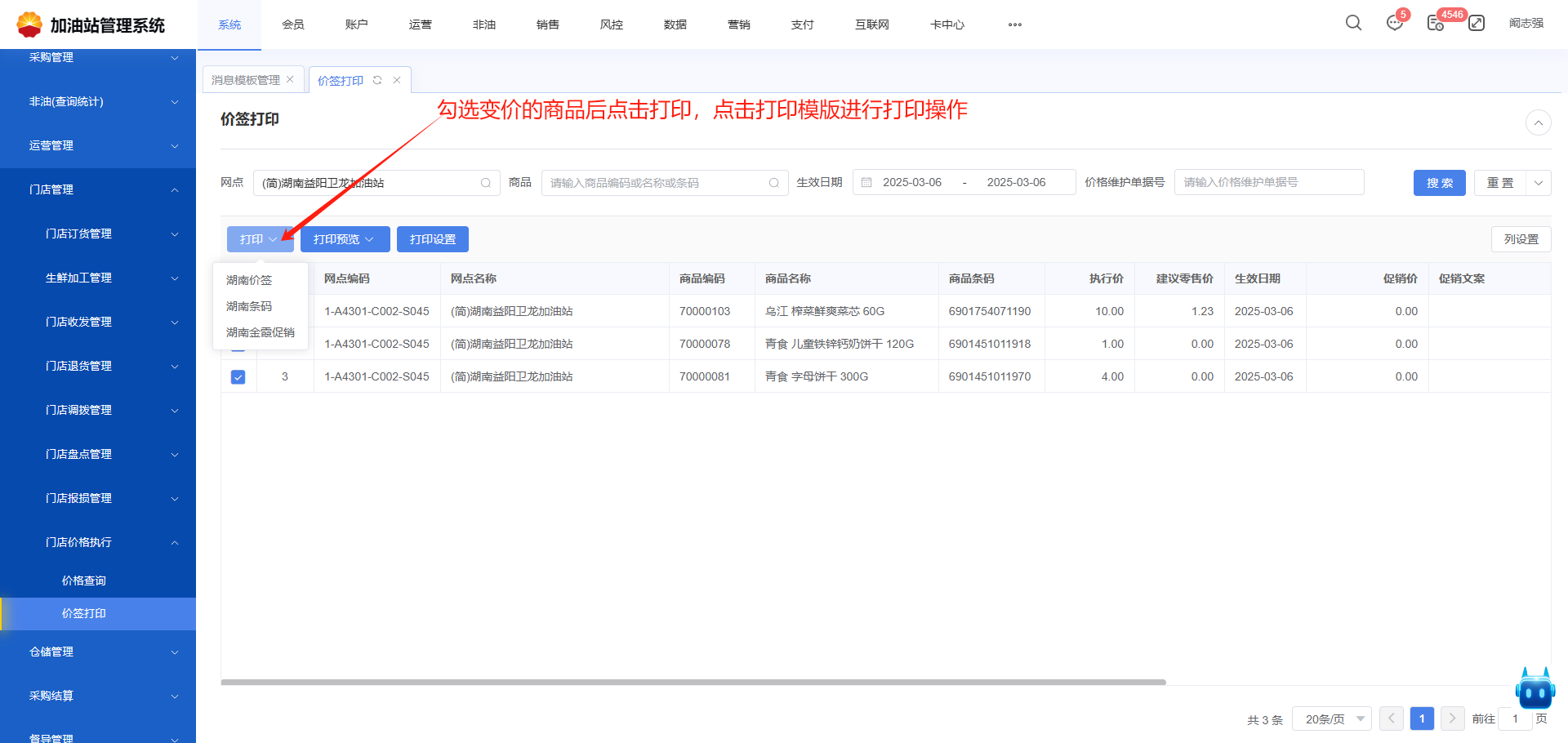Click the fullscreen expand icon in header
This screenshot has width=1568, height=743.
(1477, 23)
